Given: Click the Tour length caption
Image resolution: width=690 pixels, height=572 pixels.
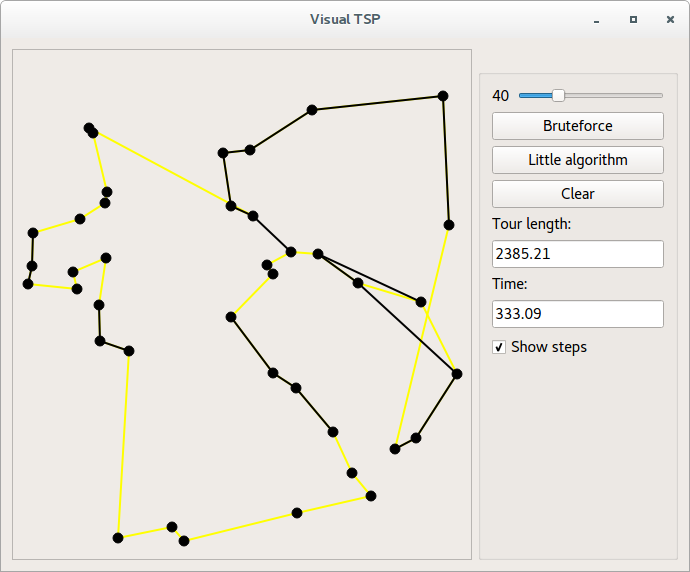Looking at the screenshot, I should coord(531,224).
